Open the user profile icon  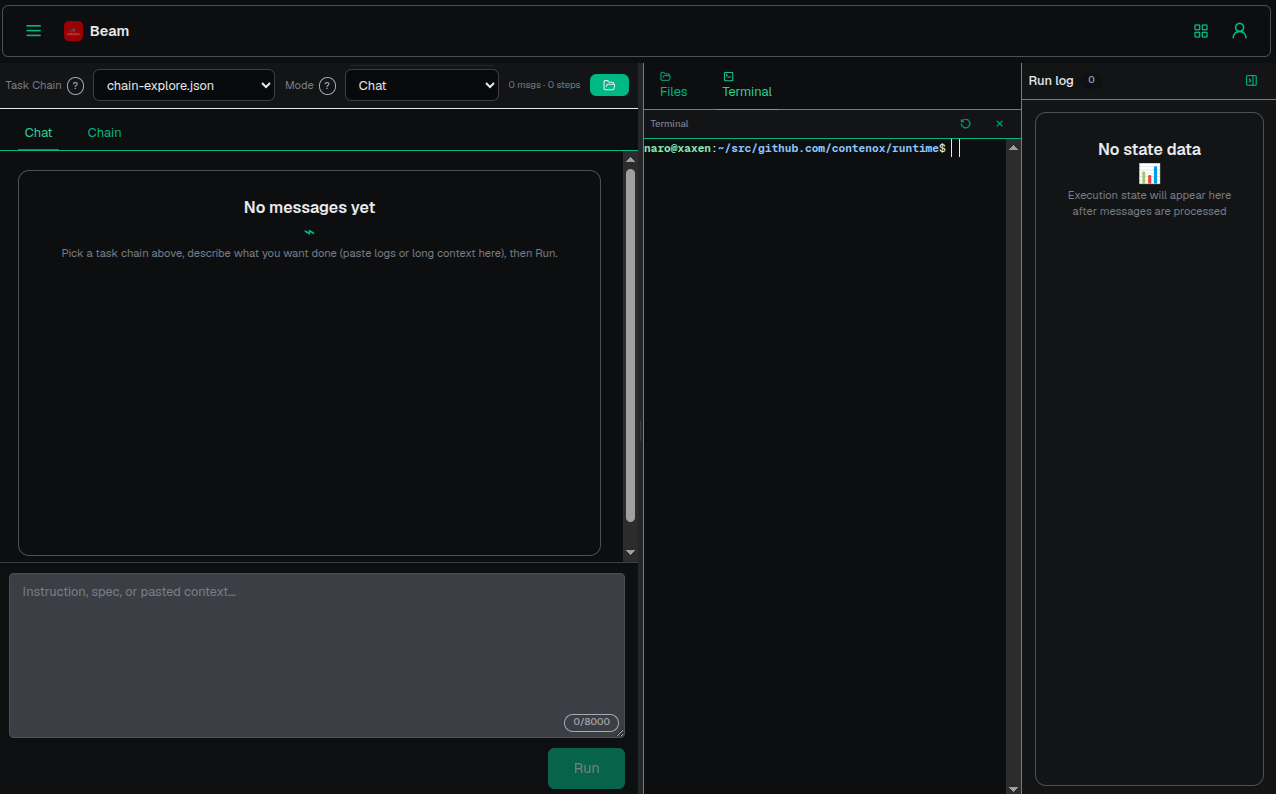tap(1240, 31)
